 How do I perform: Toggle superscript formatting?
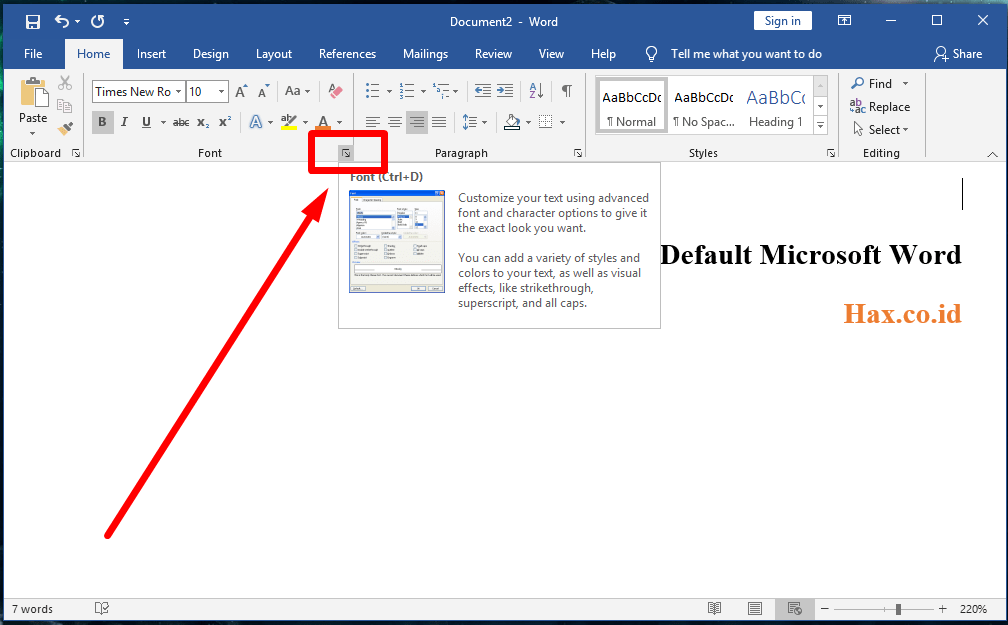pos(225,122)
